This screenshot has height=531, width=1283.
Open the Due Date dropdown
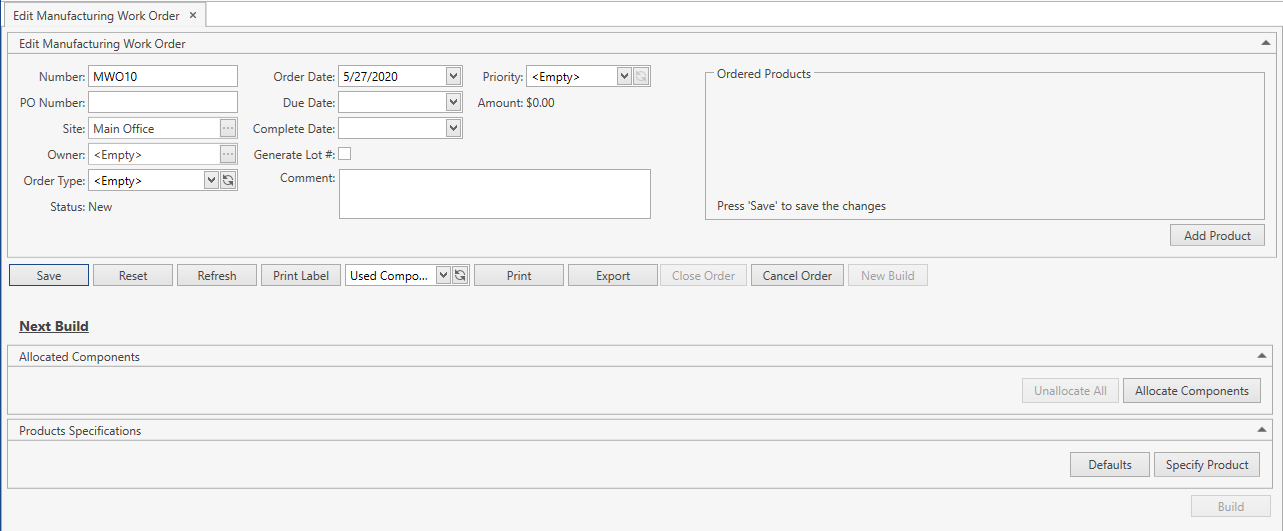coord(453,102)
